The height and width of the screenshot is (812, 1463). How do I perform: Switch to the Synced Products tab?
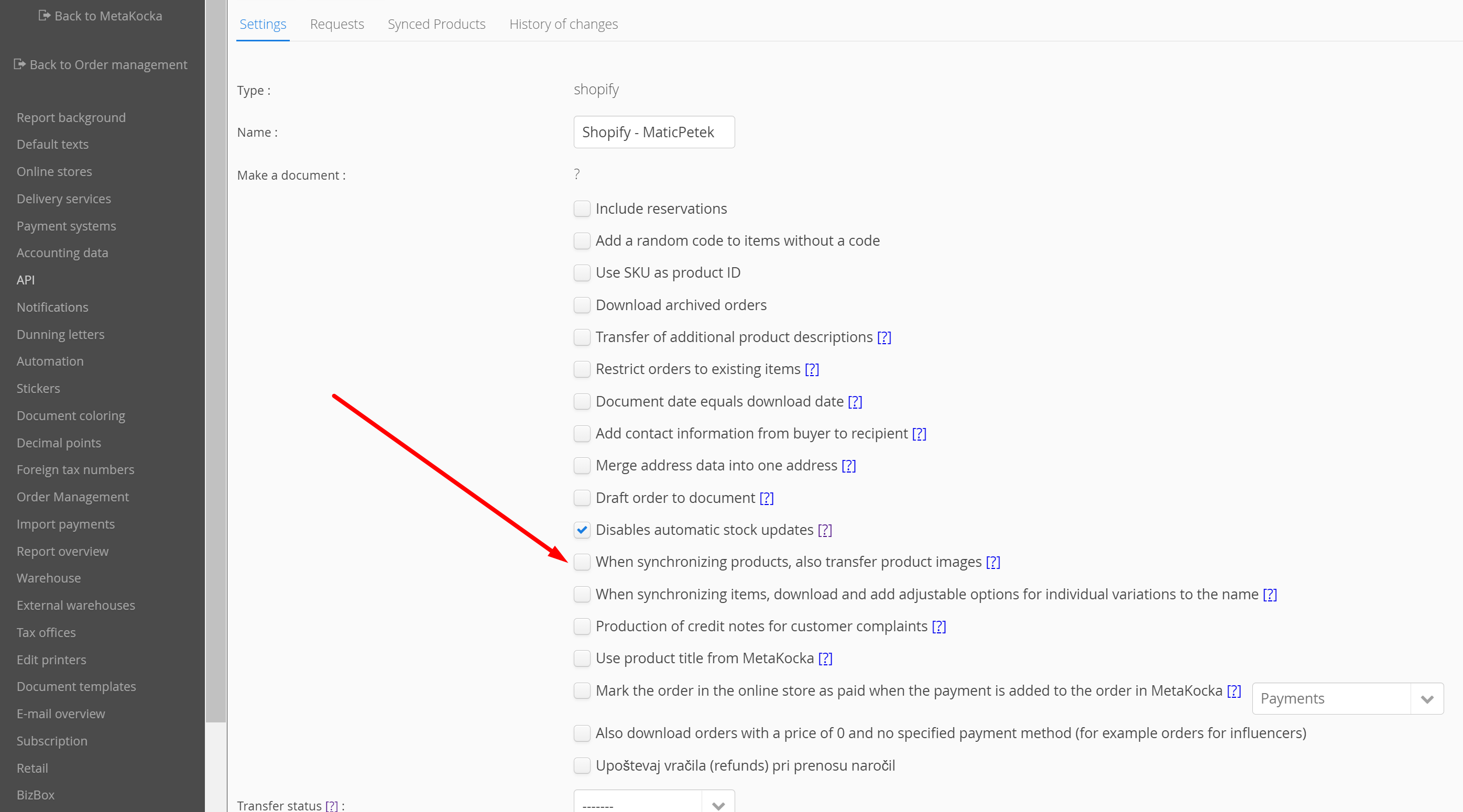pyautogui.click(x=436, y=24)
